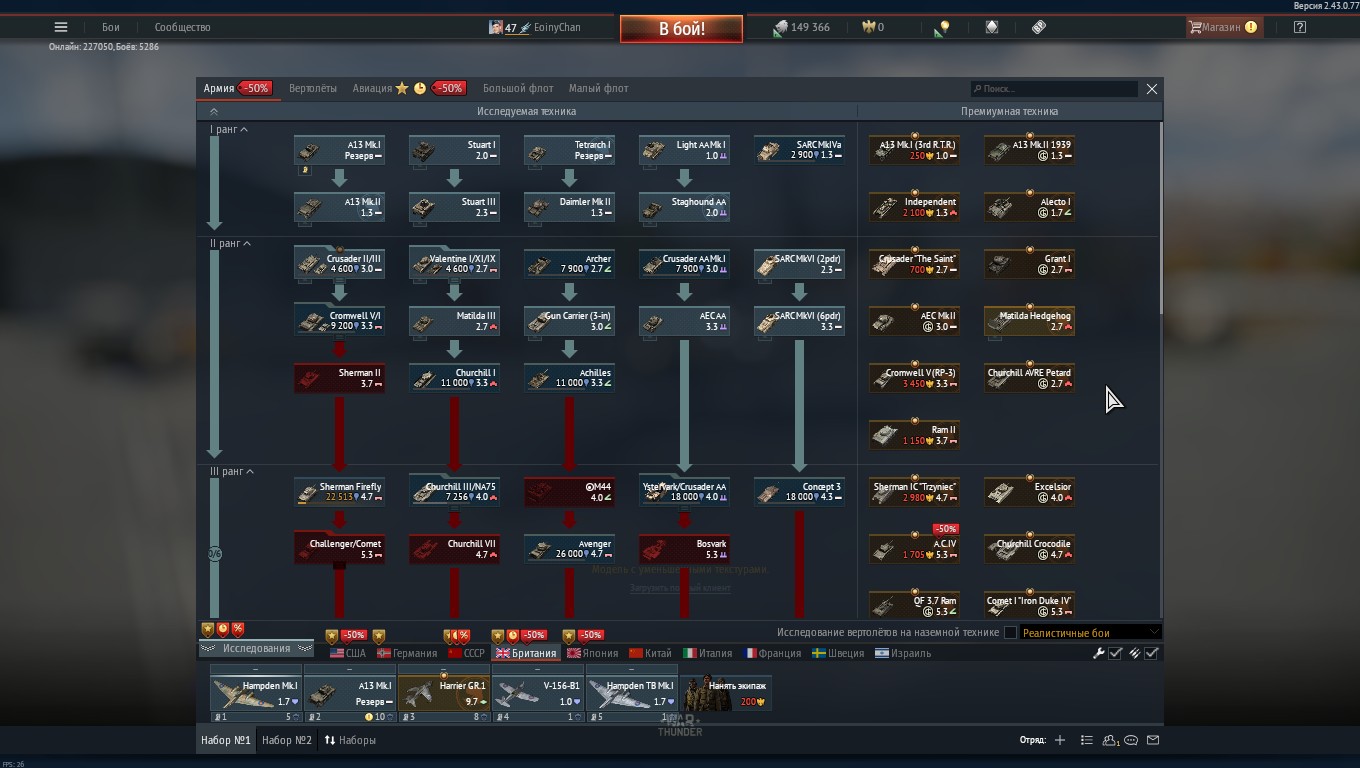Toggle auto-repair checkbox beside wrench

tap(1116, 653)
